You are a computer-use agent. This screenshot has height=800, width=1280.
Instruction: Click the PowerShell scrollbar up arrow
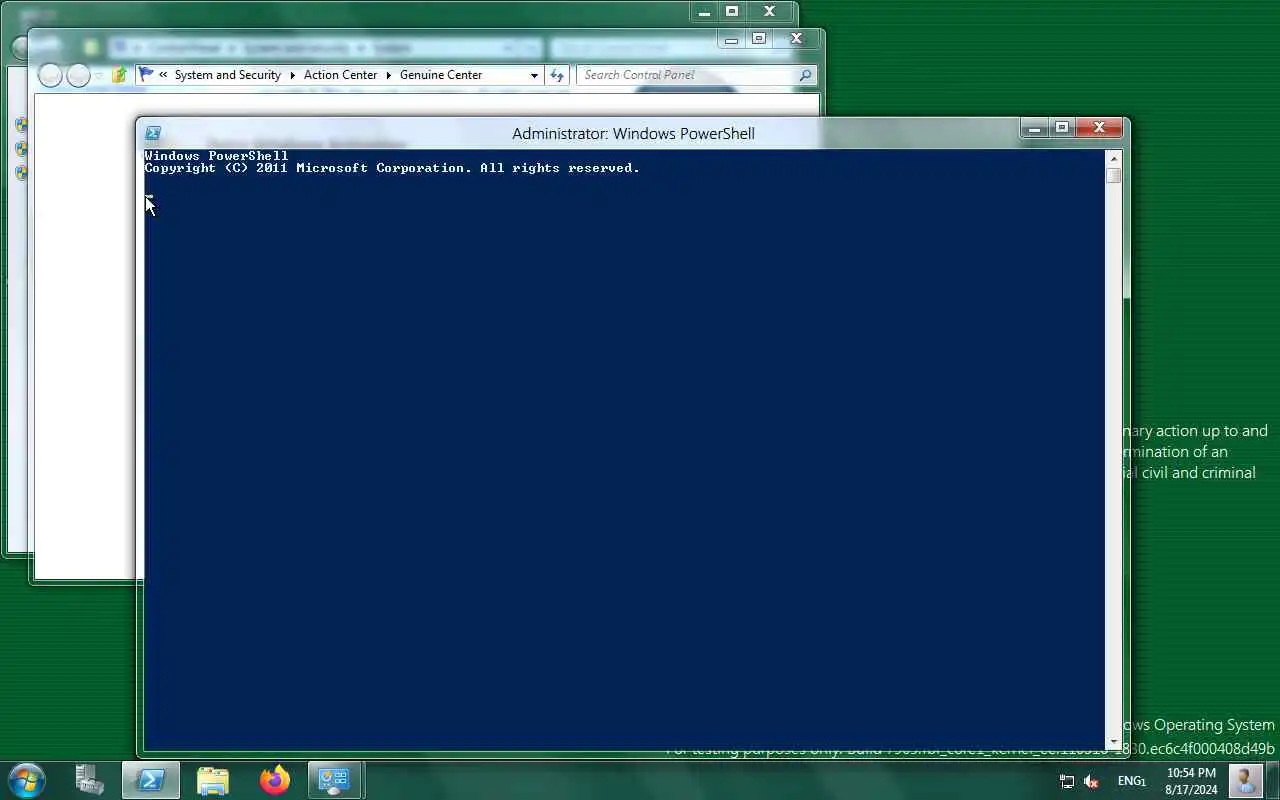(x=1114, y=158)
